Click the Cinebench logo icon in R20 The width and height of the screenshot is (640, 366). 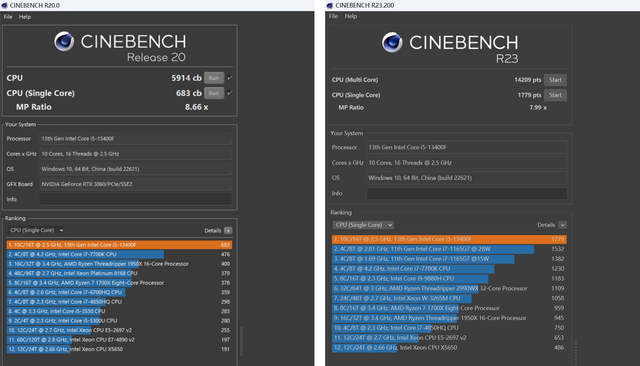coord(64,41)
